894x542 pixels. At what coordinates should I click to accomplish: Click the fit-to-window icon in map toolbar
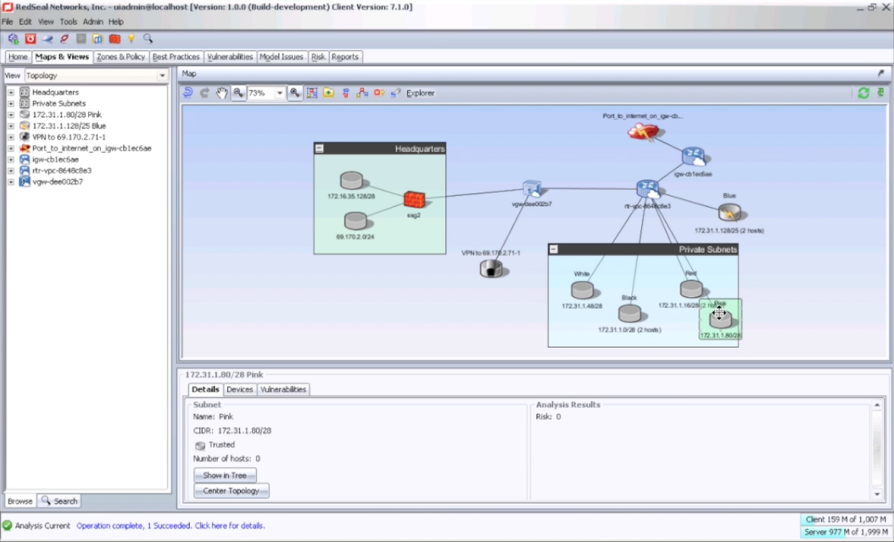[x=312, y=93]
